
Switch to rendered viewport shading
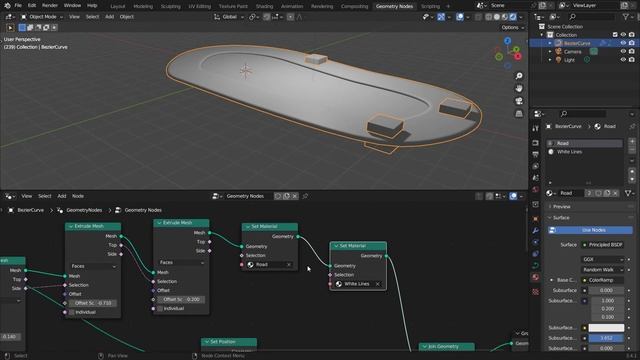[x=513, y=17]
